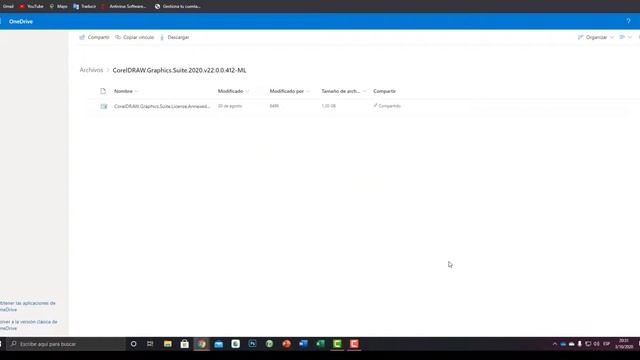This screenshot has height=360, width=640.
Task: Open the Traducir bookmark
Action: point(84,6)
